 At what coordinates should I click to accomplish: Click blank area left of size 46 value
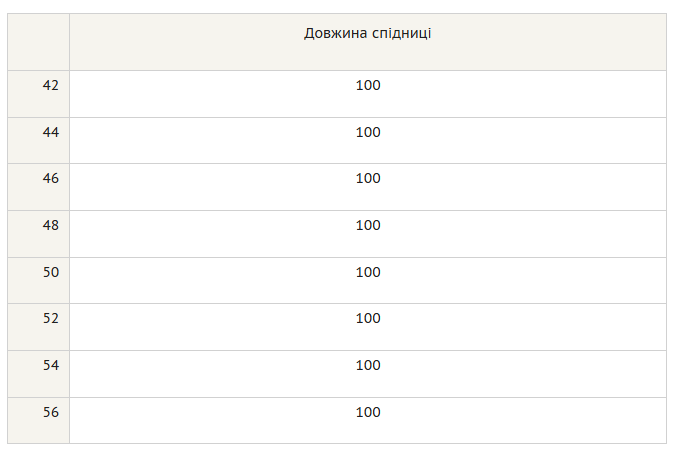click(212, 187)
